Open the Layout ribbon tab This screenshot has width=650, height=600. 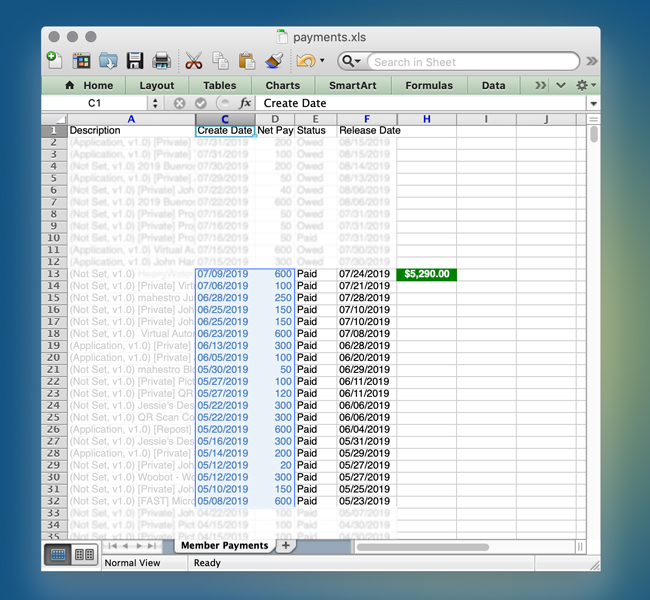click(x=157, y=85)
